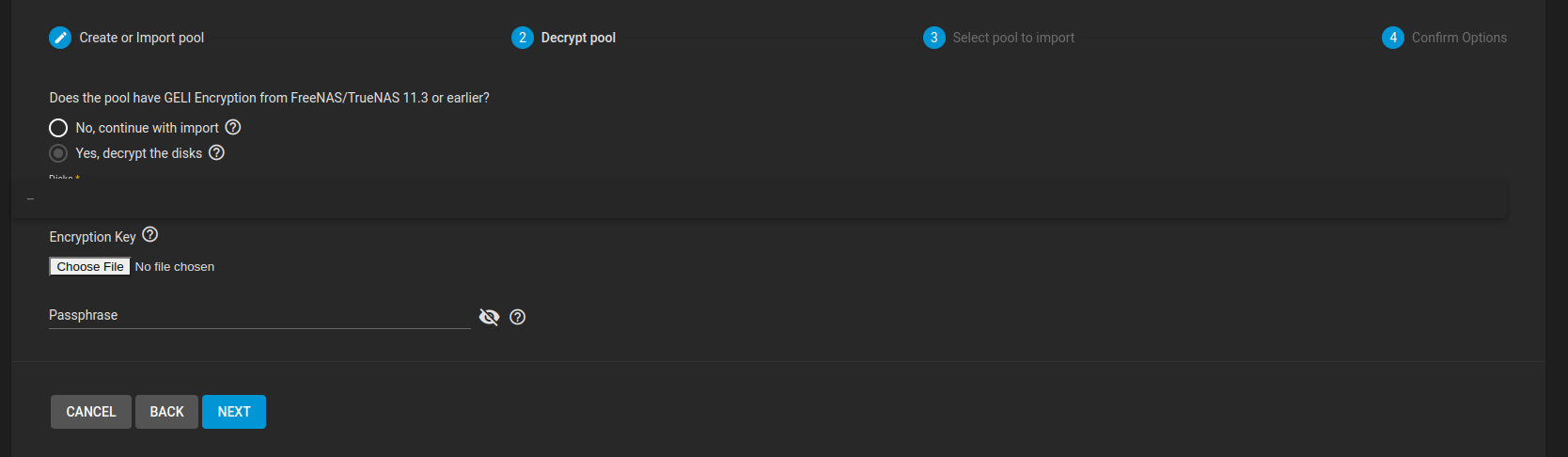Toggle passphrase visibility eye icon
The height and width of the screenshot is (457, 1568).
point(489,317)
